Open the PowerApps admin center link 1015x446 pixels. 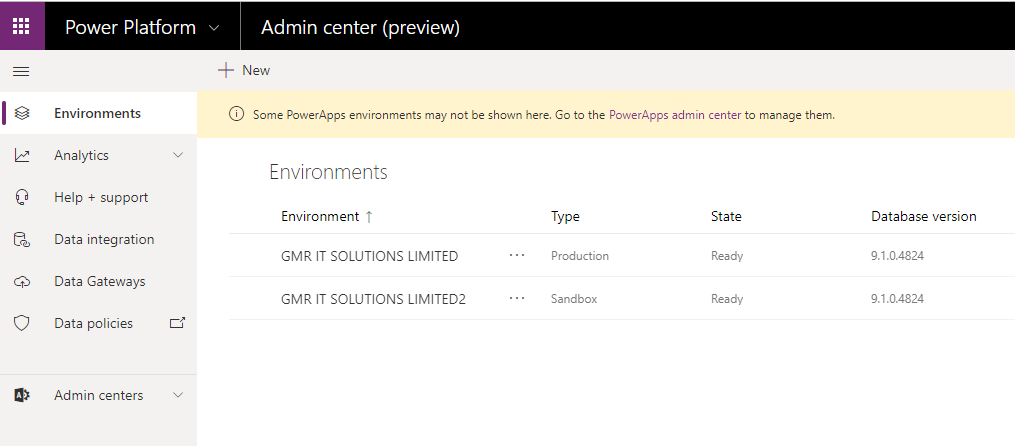click(x=675, y=115)
